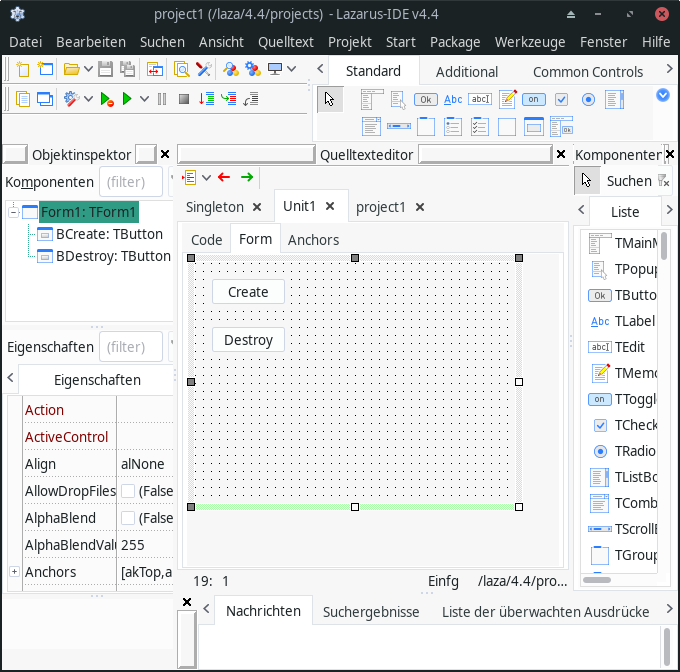Screen dimensions: 680x672
Task: Open the dropdown arrow next to Open icon
Action: 88,69
